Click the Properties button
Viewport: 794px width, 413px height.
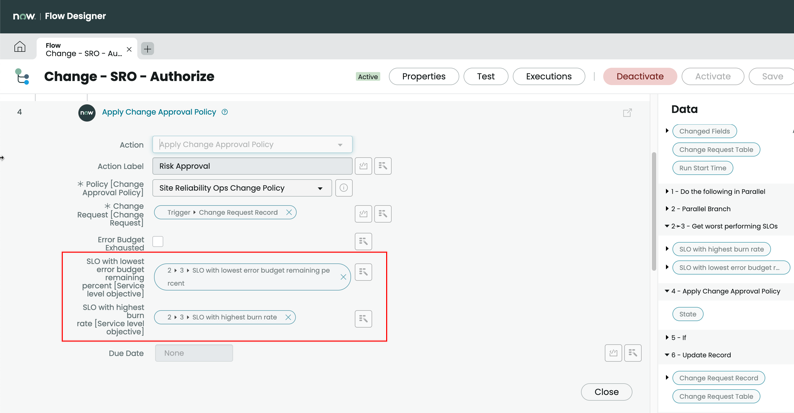(424, 76)
